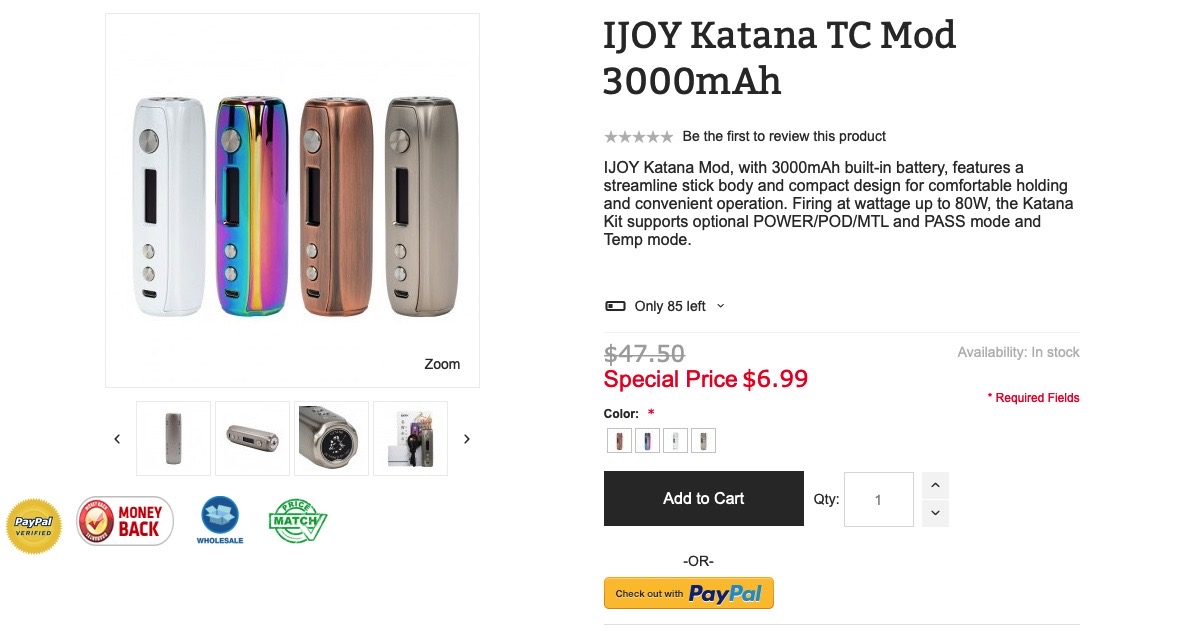The width and height of the screenshot is (1189, 644).
Task: Click the star rating icons
Action: click(638, 137)
